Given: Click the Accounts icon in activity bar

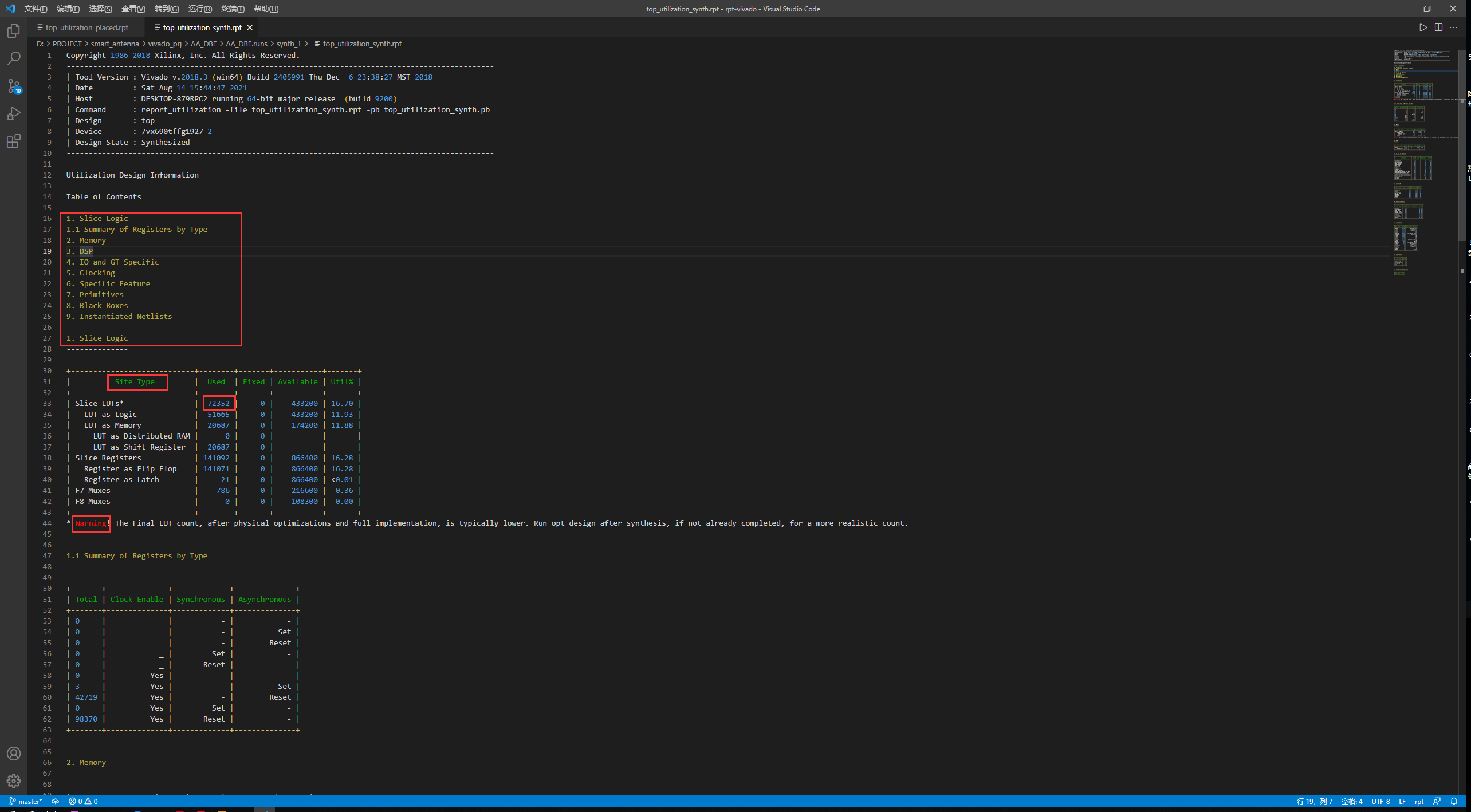Looking at the screenshot, I should (14, 754).
